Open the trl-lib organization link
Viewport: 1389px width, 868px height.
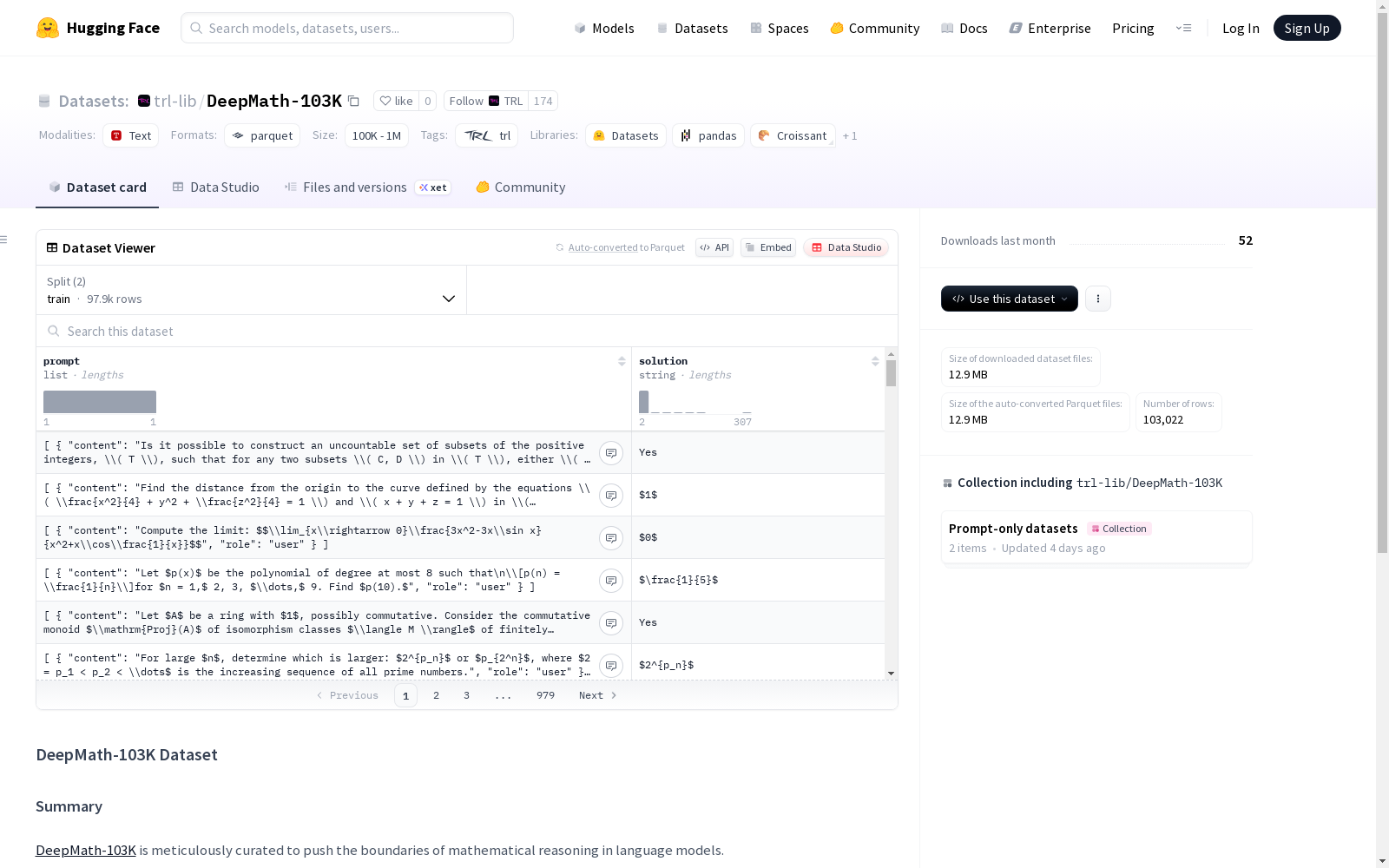tap(175, 101)
